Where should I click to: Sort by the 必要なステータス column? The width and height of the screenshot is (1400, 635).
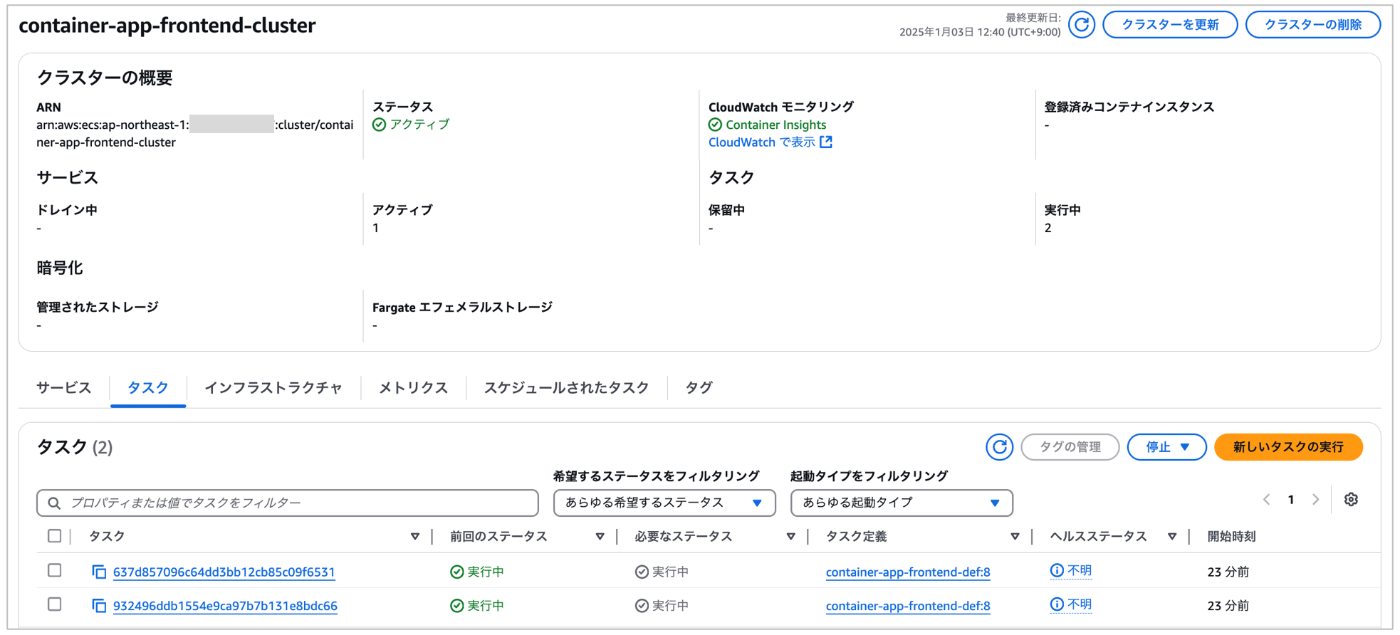(792, 537)
